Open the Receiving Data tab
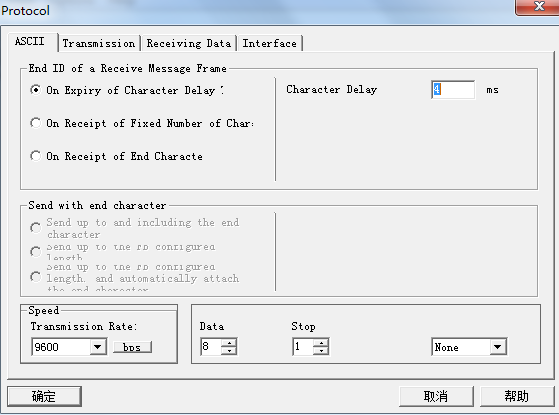The height and width of the screenshot is (415, 559). point(189,43)
